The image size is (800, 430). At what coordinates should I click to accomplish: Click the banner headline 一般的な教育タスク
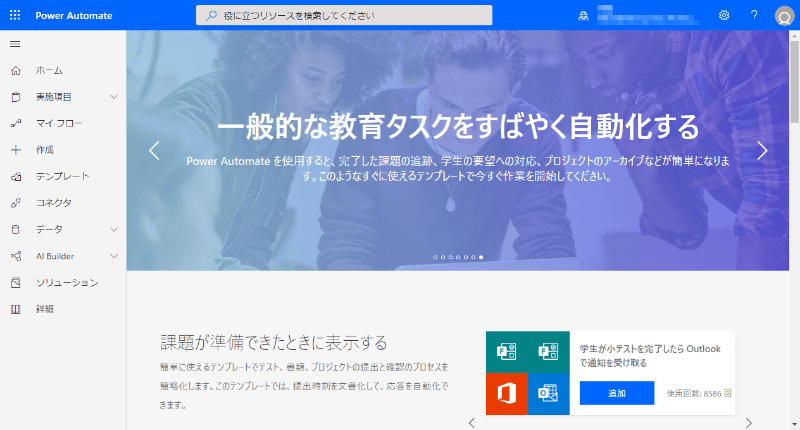458,127
